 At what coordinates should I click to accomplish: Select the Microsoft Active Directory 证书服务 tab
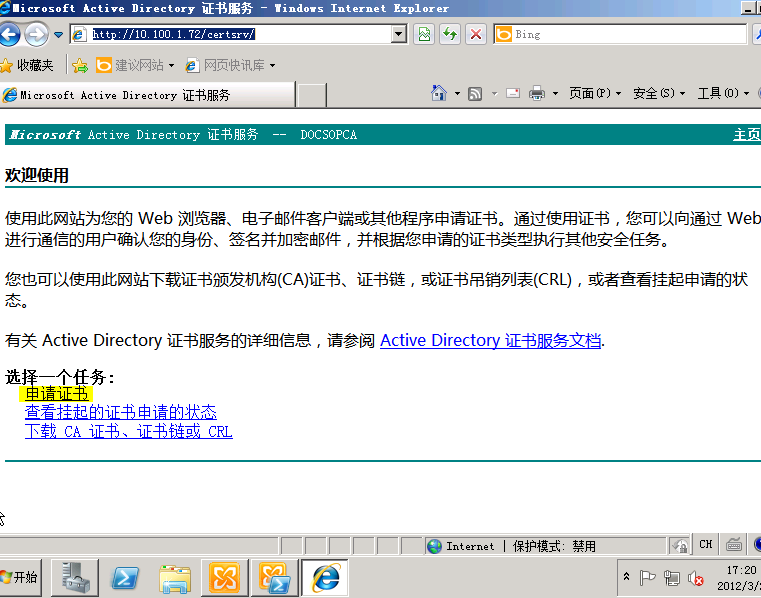(x=147, y=95)
